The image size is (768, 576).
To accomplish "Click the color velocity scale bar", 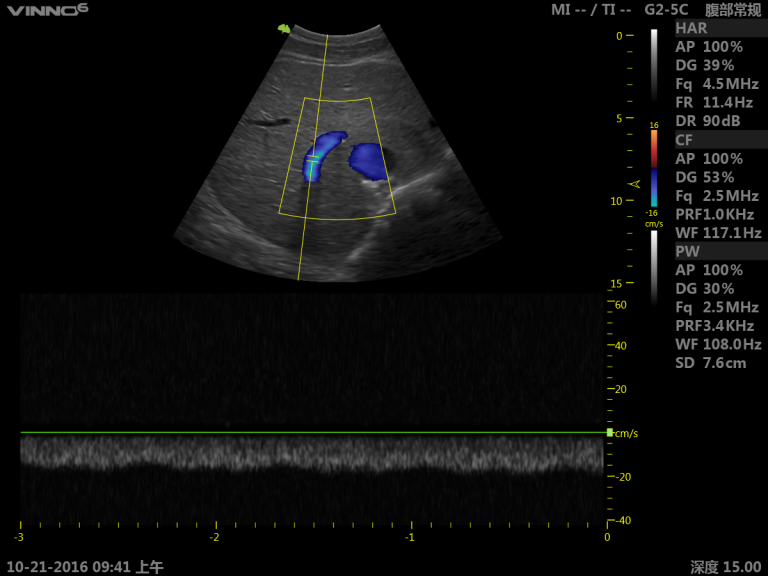I will [x=654, y=168].
